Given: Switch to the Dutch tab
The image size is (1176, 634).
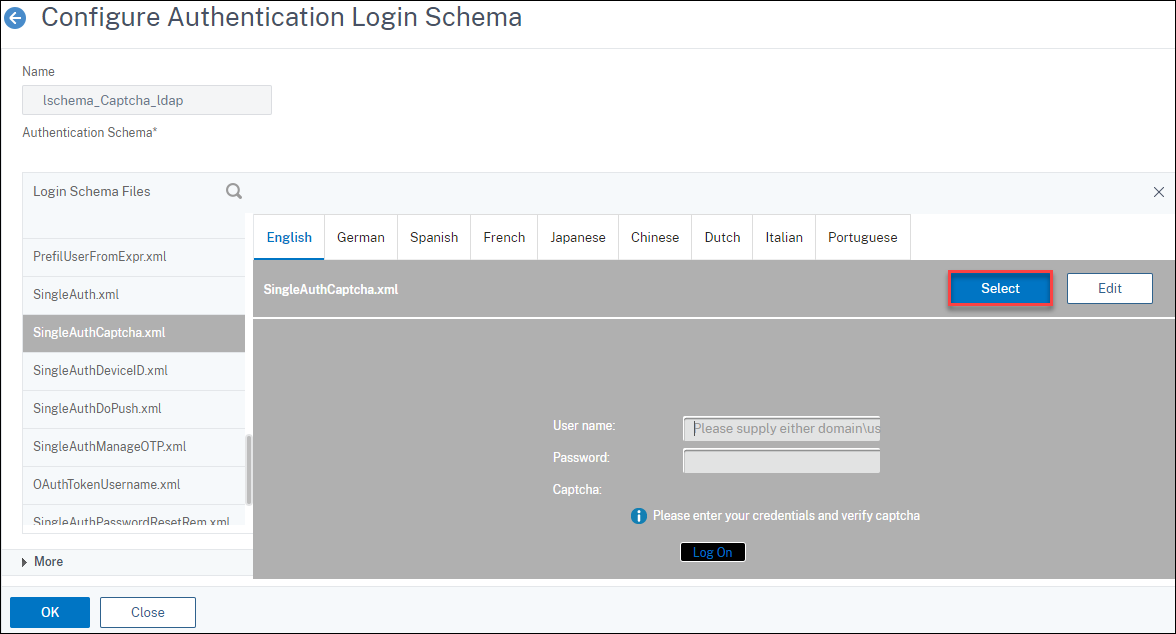Looking at the screenshot, I should [x=722, y=237].
